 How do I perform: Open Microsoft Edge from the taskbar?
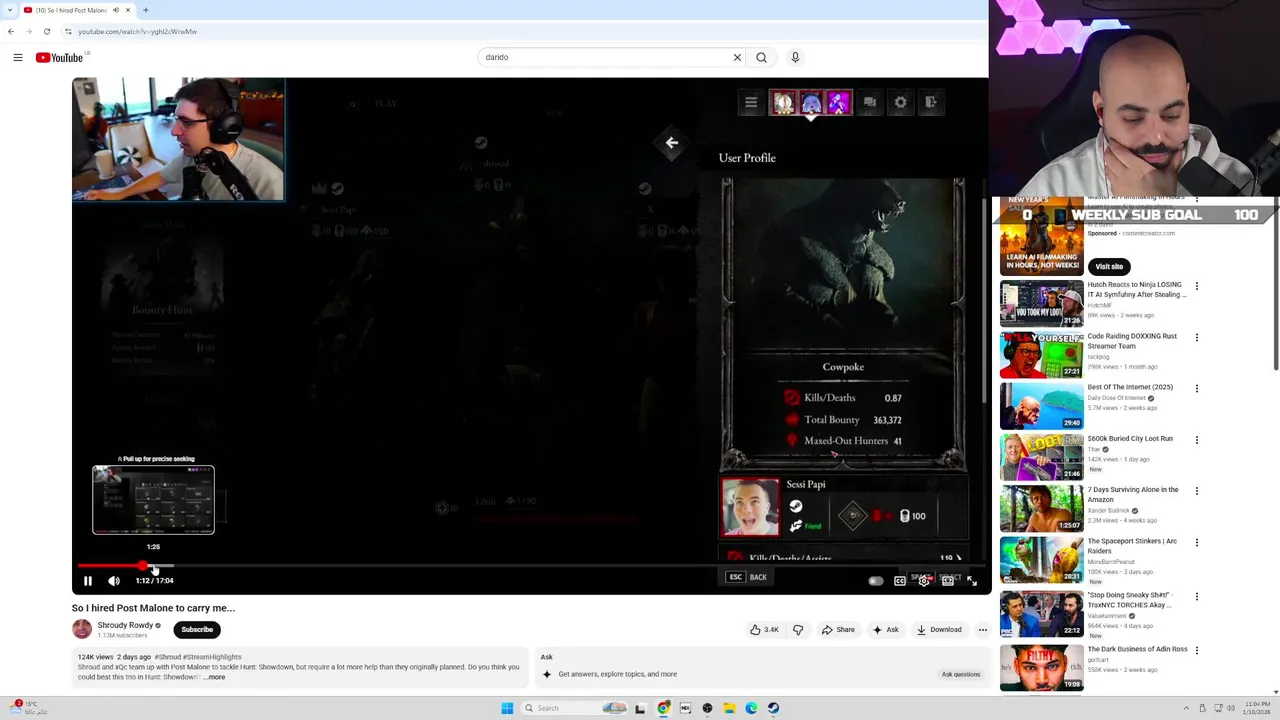pyautogui.click(x=751, y=708)
